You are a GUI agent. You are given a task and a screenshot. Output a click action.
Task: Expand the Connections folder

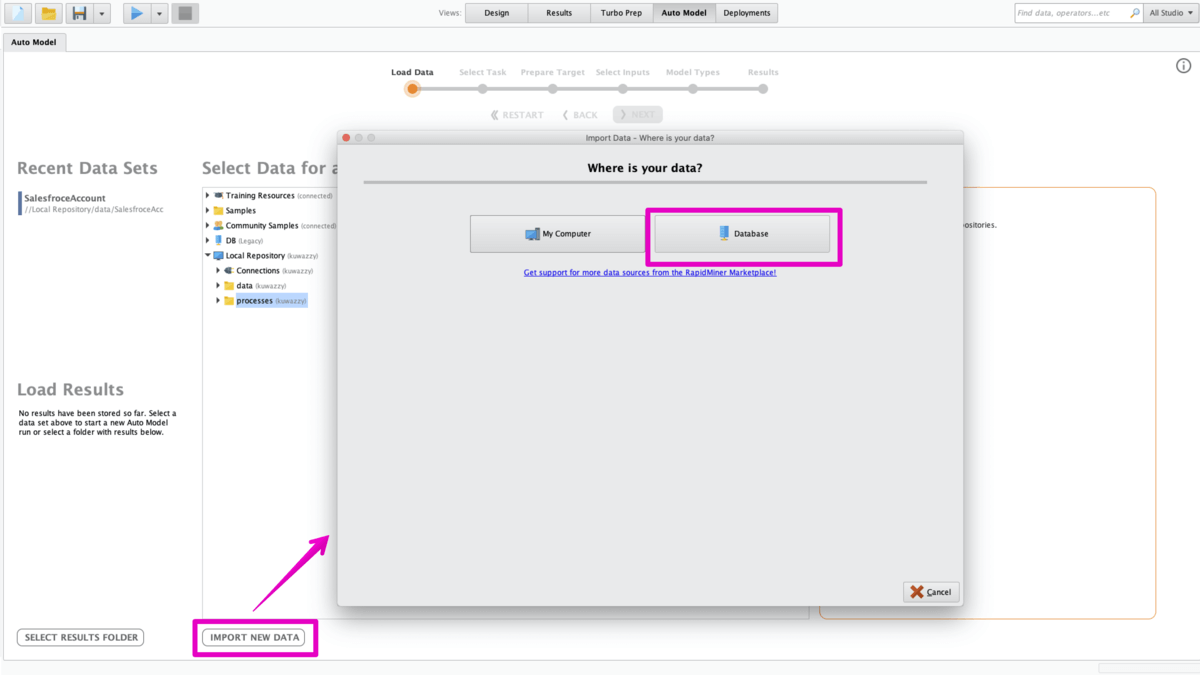218,270
